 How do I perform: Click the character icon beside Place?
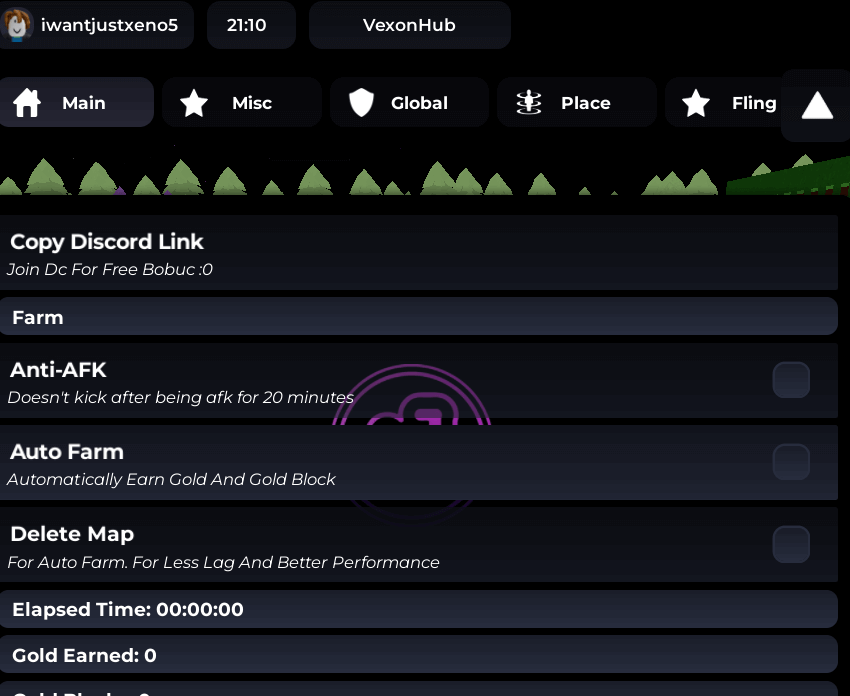tap(529, 102)
